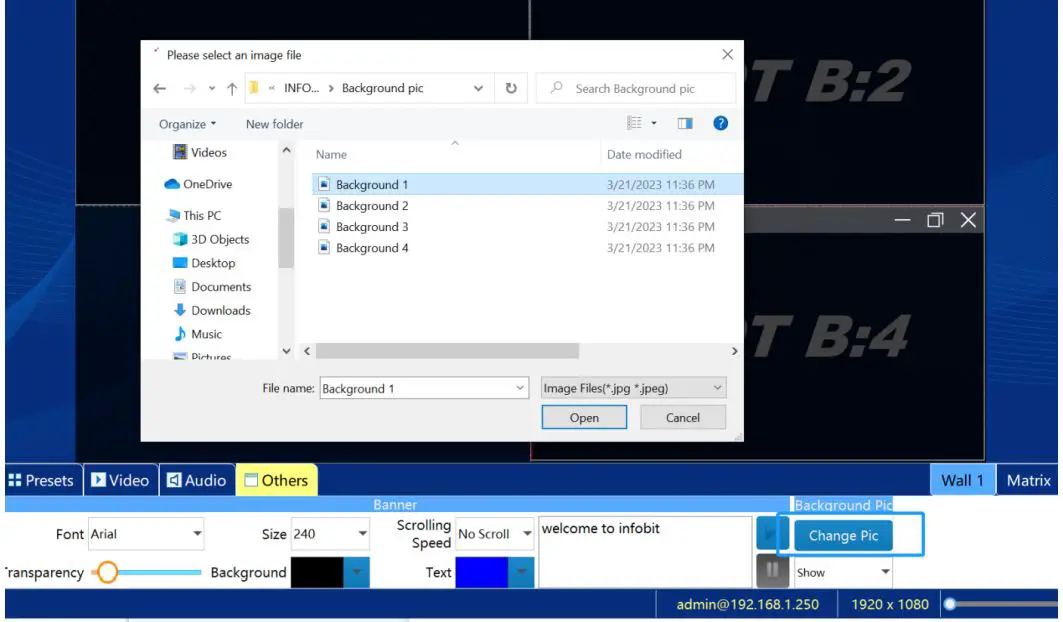Go back using the dialog's back arrow
The width and height of the screenshot is (1063, 622).
tap(159, 88)
